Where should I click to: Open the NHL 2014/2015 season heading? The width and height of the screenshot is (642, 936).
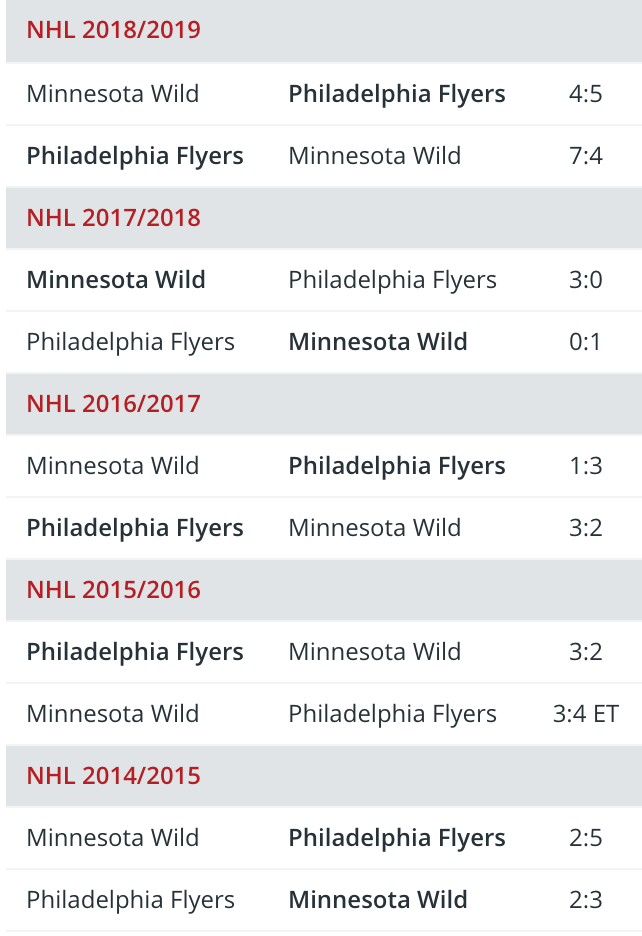[x=113, y=775]
